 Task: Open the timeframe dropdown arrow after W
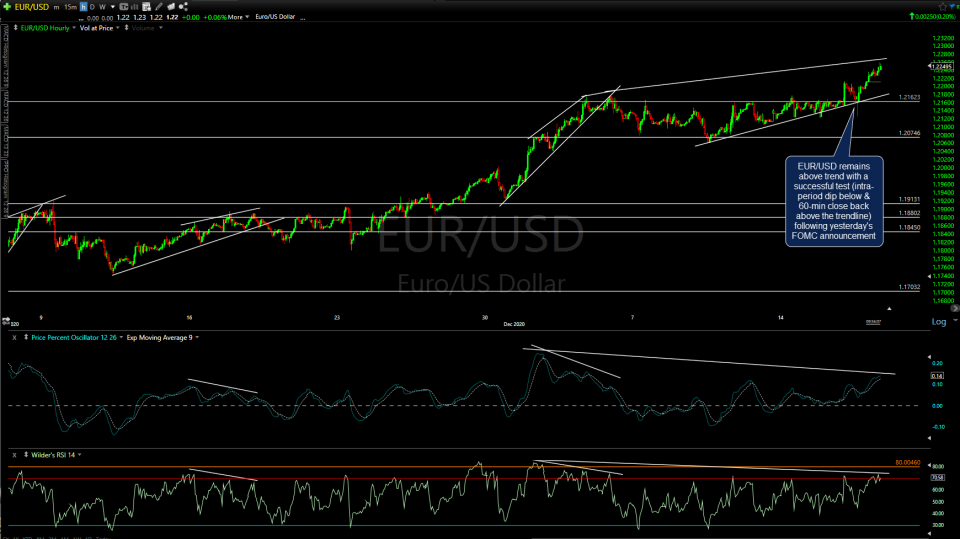pos(113,7)
